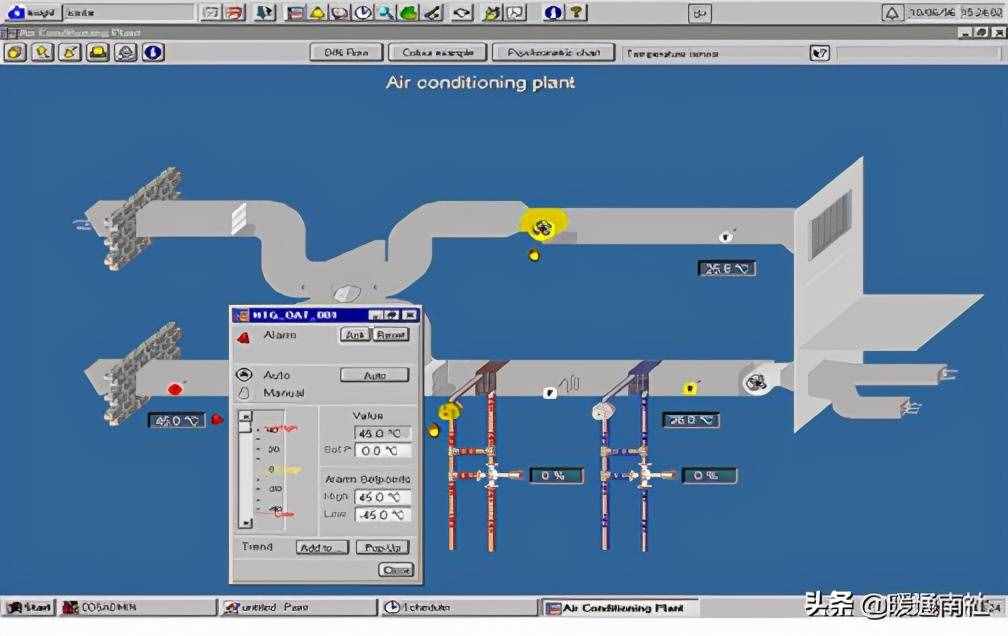
Task: Click the heating valve 0 % readout
Action: click(x=556, y=475)
